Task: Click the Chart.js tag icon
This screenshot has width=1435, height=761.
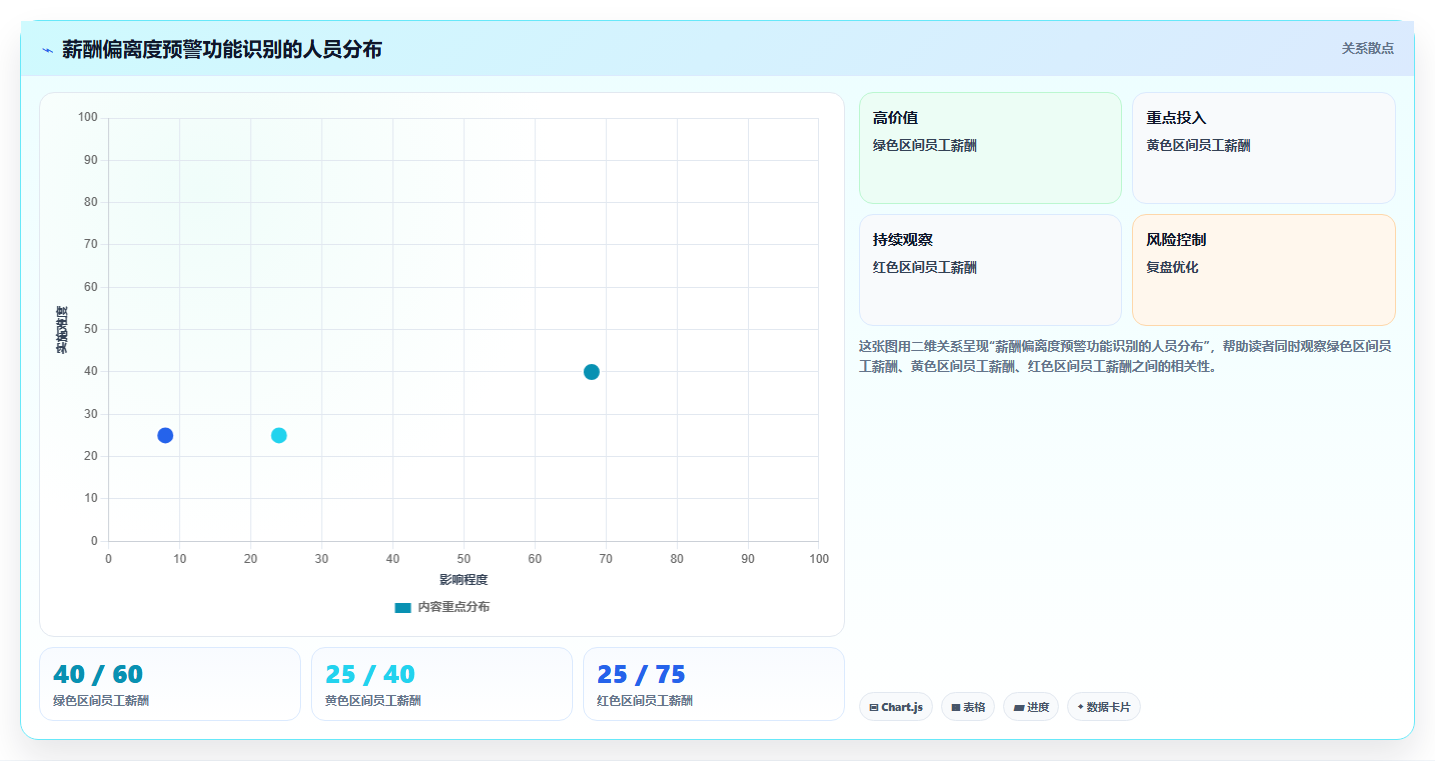Action: [x=874, y=707]
